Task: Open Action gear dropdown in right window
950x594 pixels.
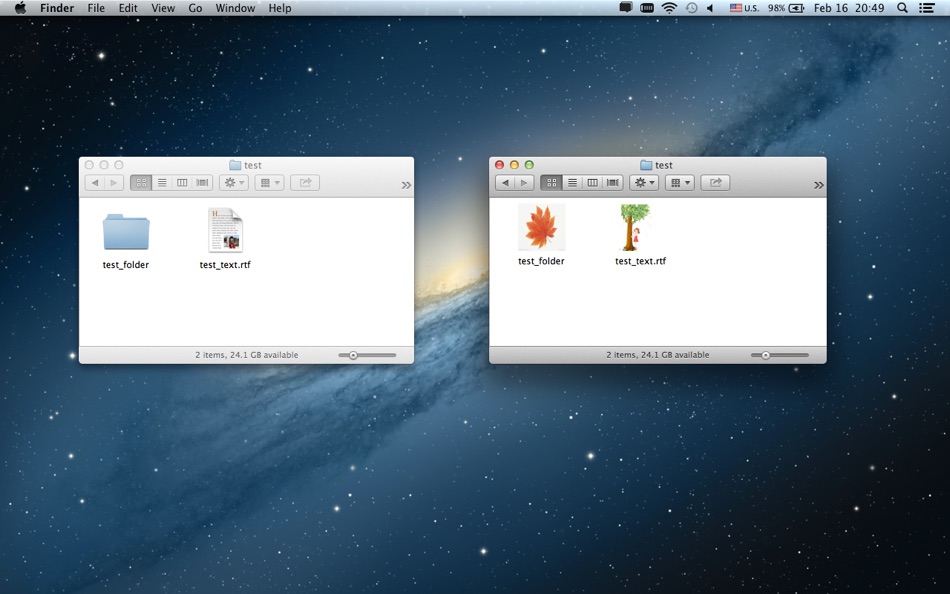Action: click(x=644, y=182)
